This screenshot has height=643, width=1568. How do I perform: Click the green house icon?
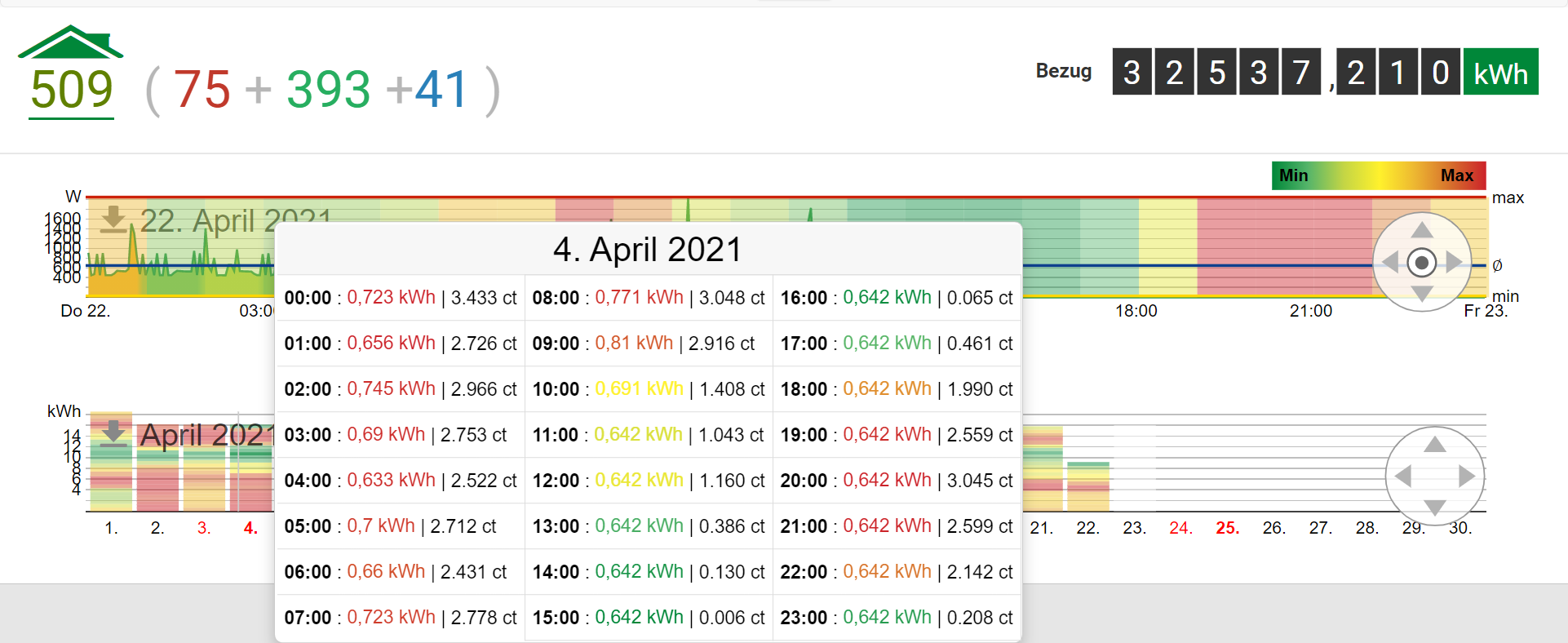[x=70, y=42]
